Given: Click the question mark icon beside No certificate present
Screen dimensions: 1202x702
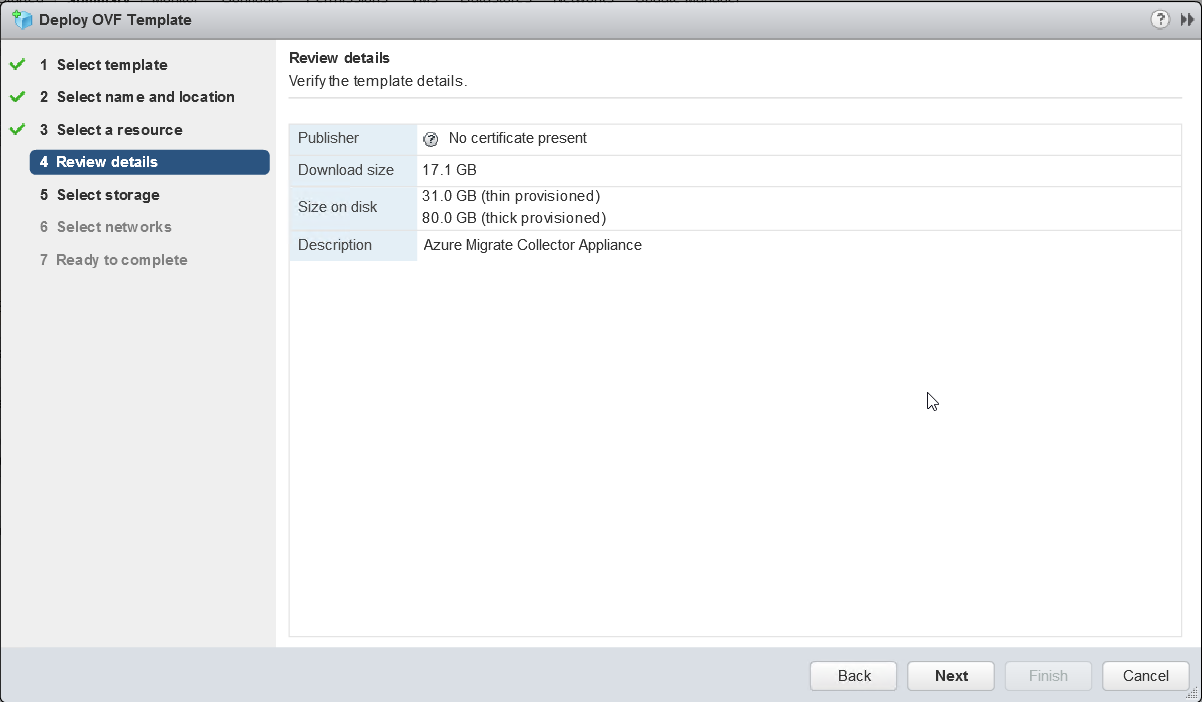Looking at the screenshot, I should tap(431, 139).
